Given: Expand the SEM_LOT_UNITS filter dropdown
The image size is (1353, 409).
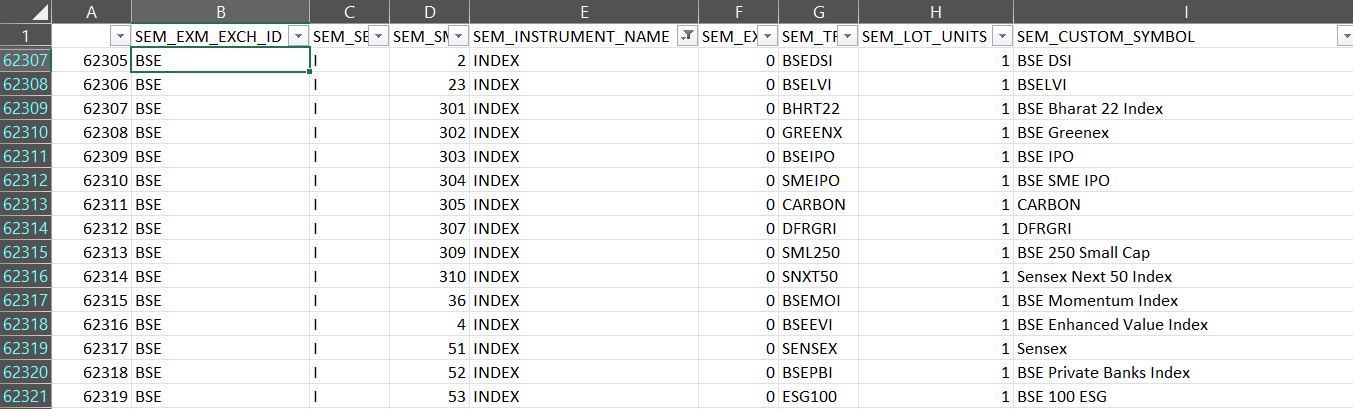Looking at the screenshot, I should 1001,36.
